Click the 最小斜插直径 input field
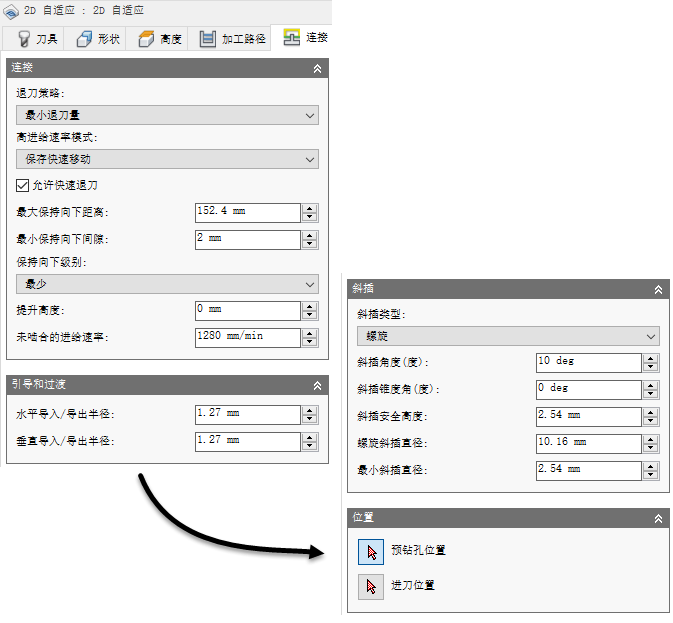673x623 pixels. [589, 471]
